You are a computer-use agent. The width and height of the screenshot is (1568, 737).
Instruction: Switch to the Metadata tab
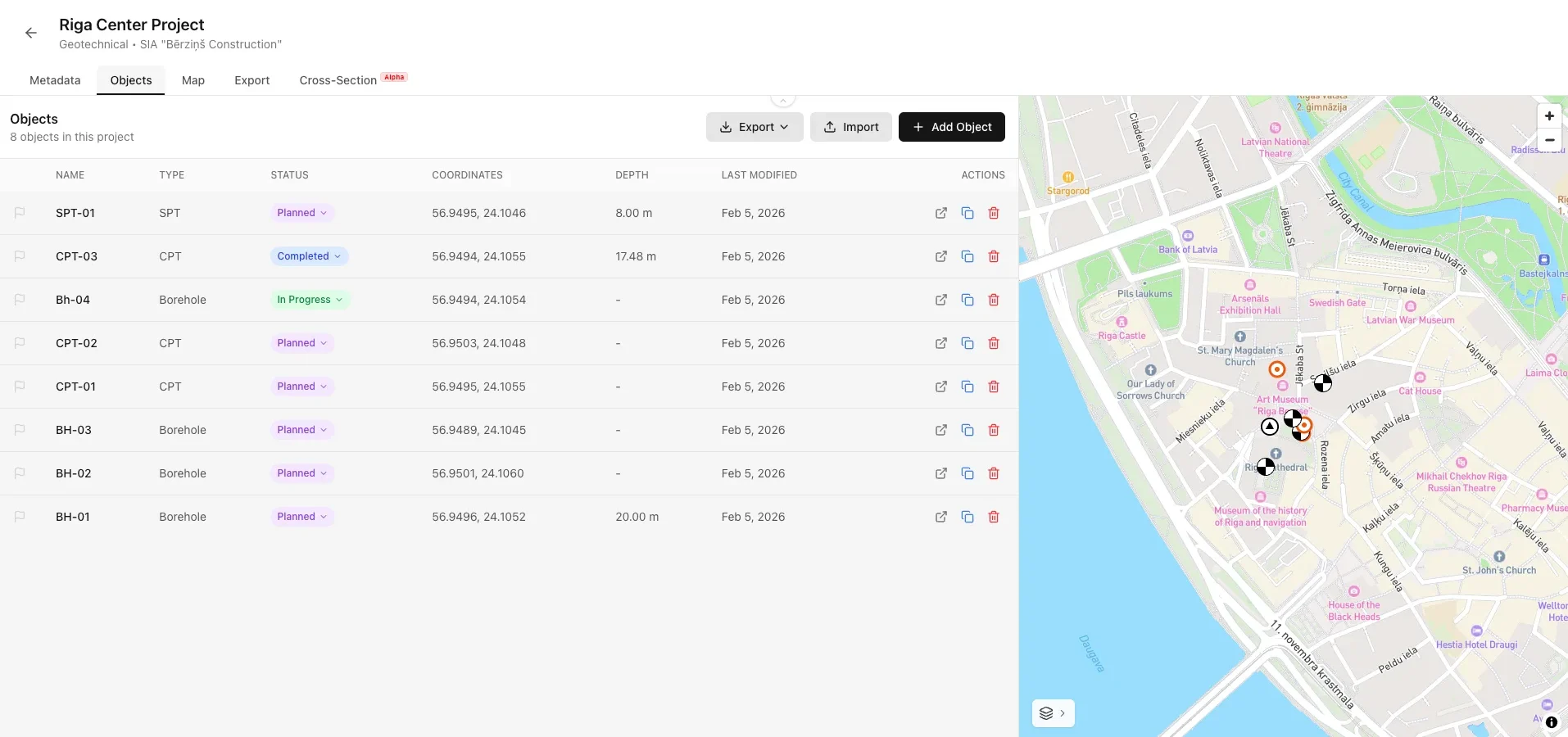click(55, 80)
